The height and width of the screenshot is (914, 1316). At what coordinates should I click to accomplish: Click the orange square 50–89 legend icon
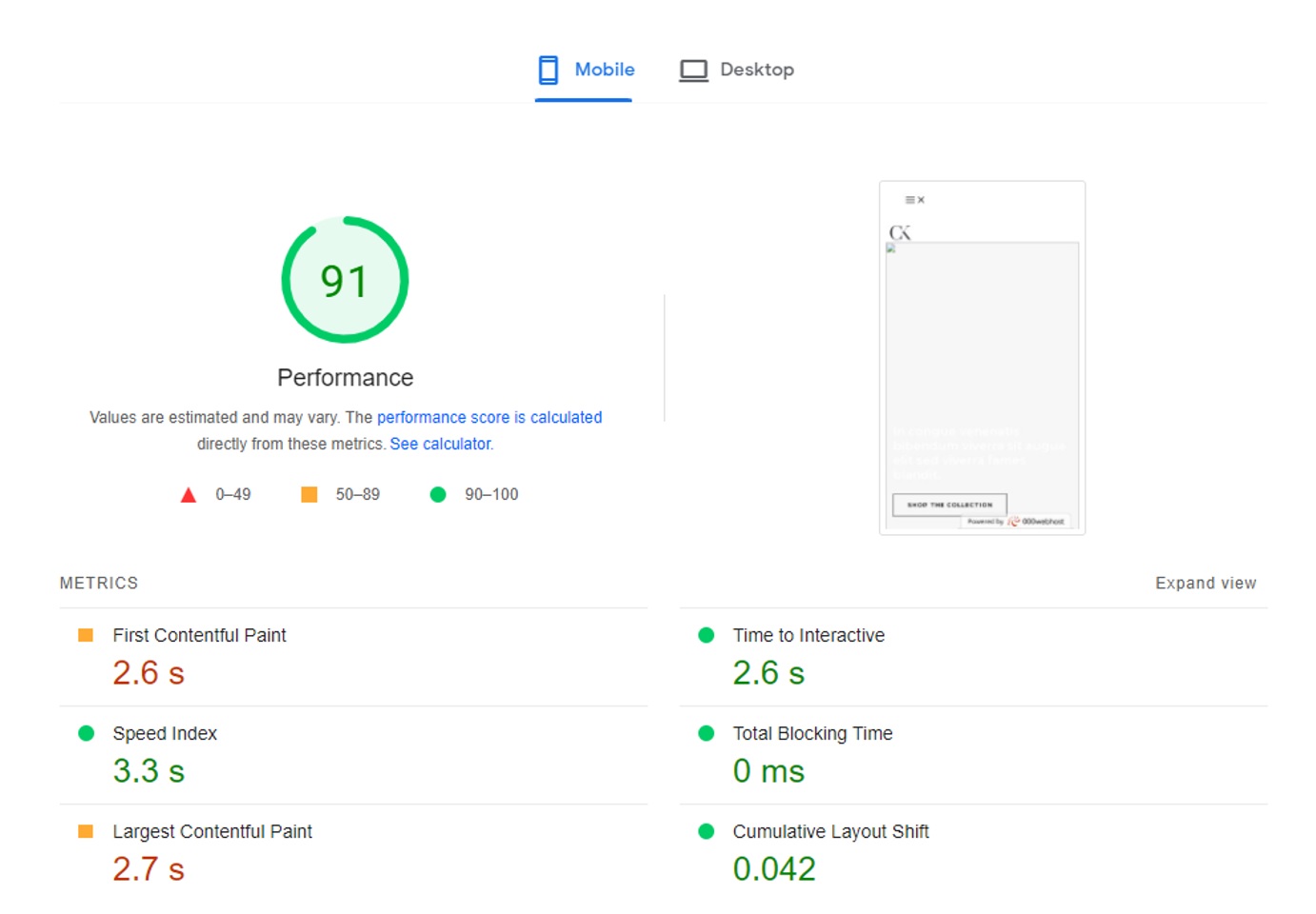[x=309, y=494]
